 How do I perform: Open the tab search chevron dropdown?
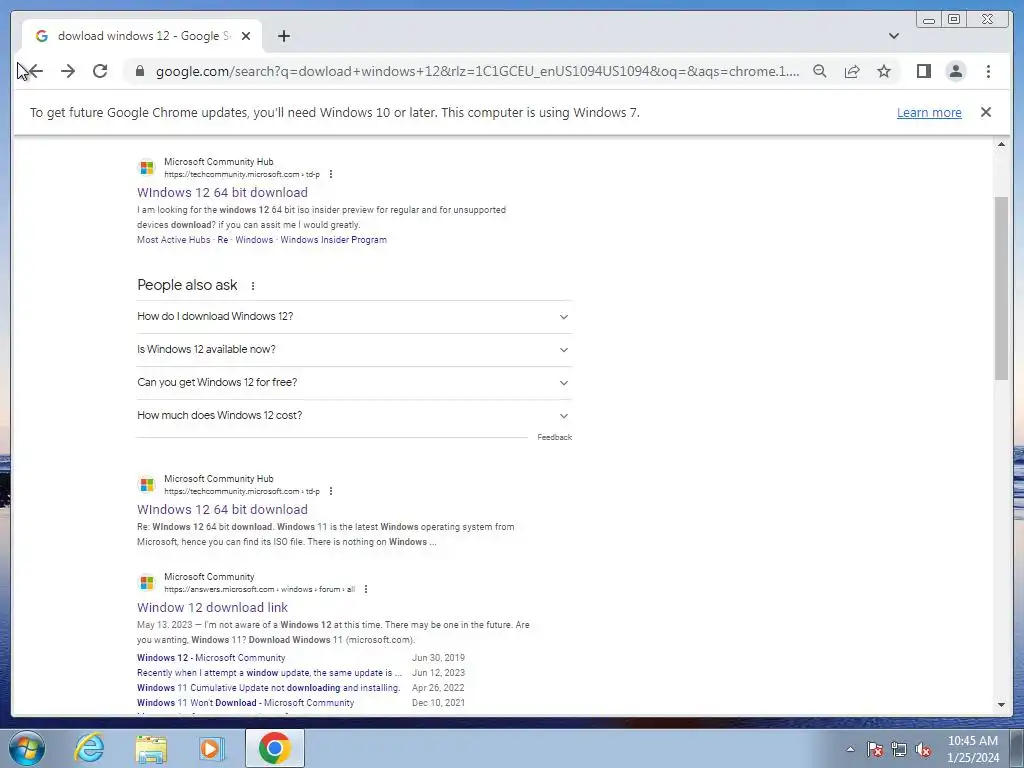coord(894,36)
